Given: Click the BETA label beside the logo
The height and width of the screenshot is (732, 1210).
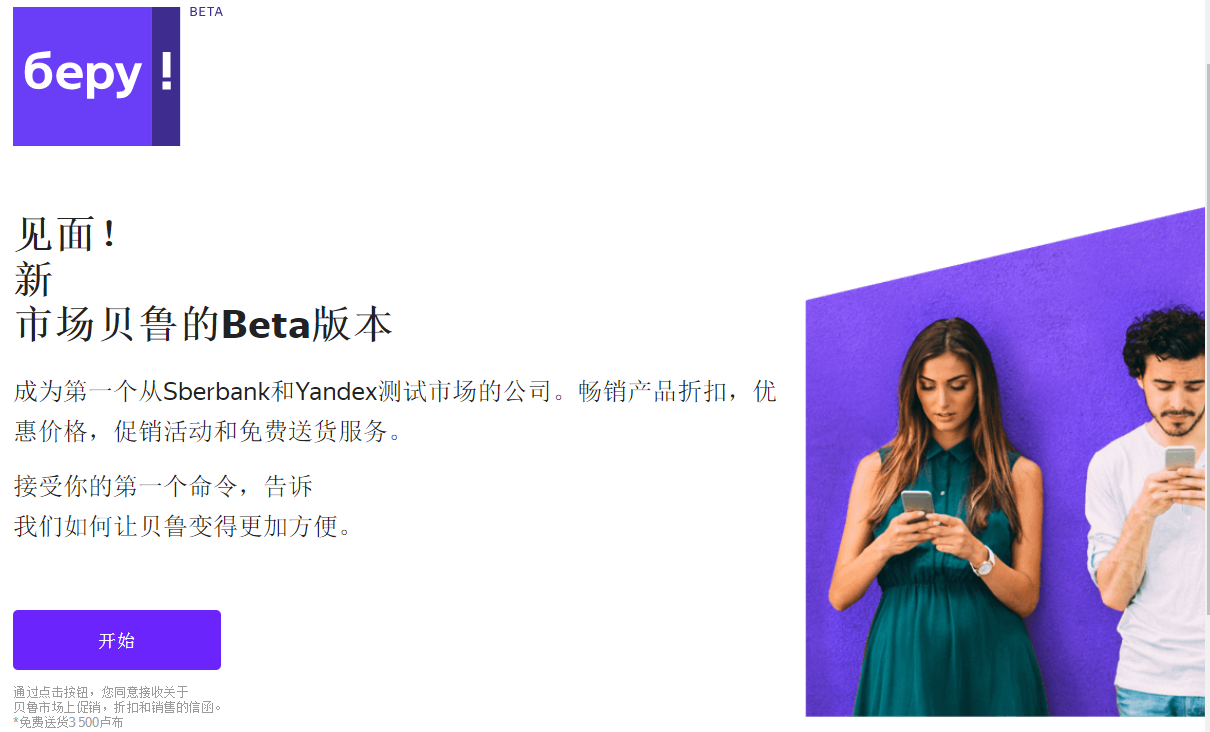Looking at the screenshot, I should tap(206, 12).
